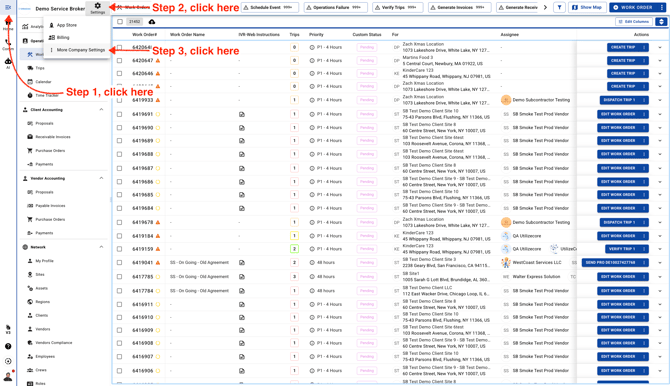The width and height of the screenshot is (670, 386).
Task: Click Dispatch Trip 1 for order 6419933
Action: click(619, 100)
